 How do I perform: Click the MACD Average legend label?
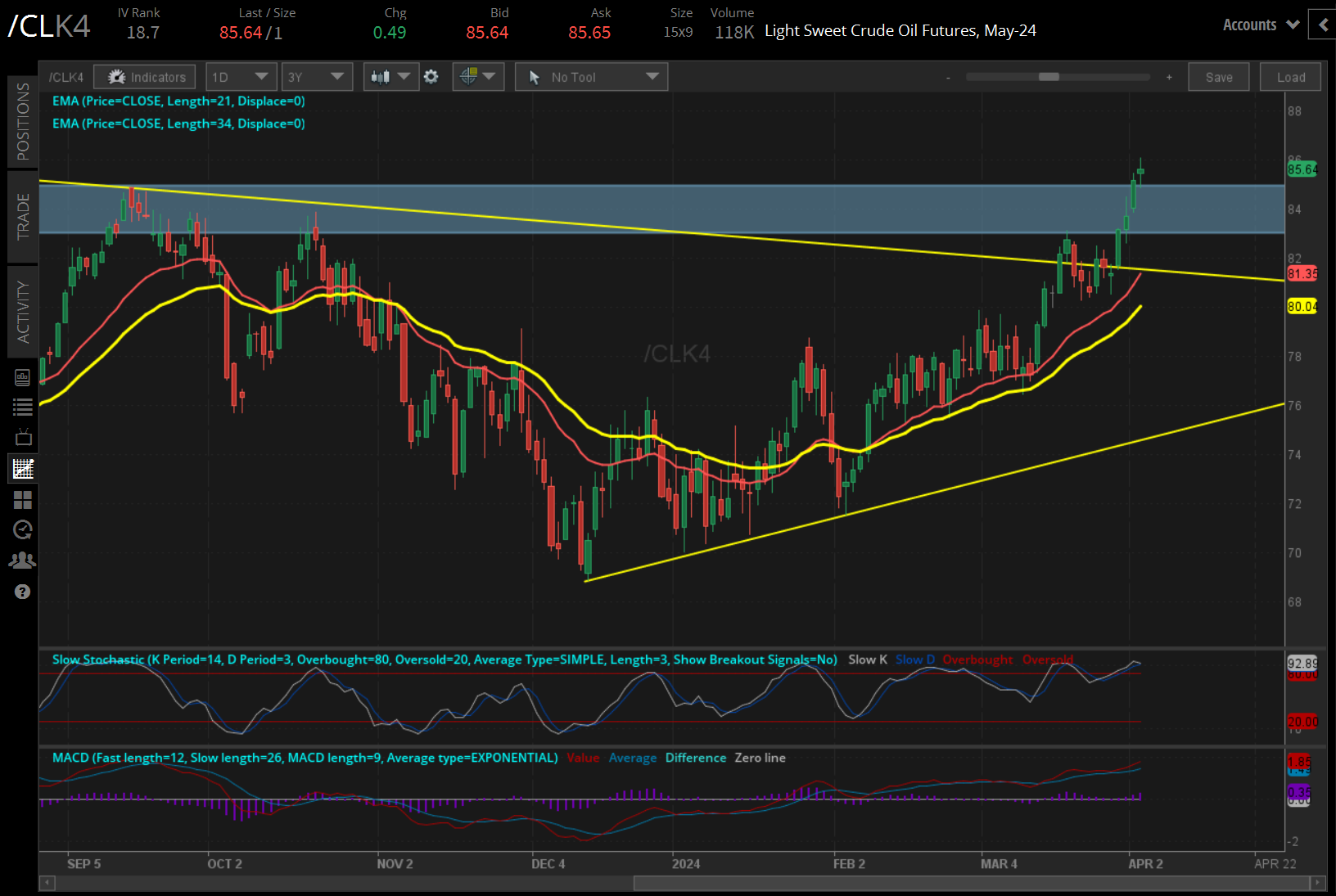tap(633, 758)
